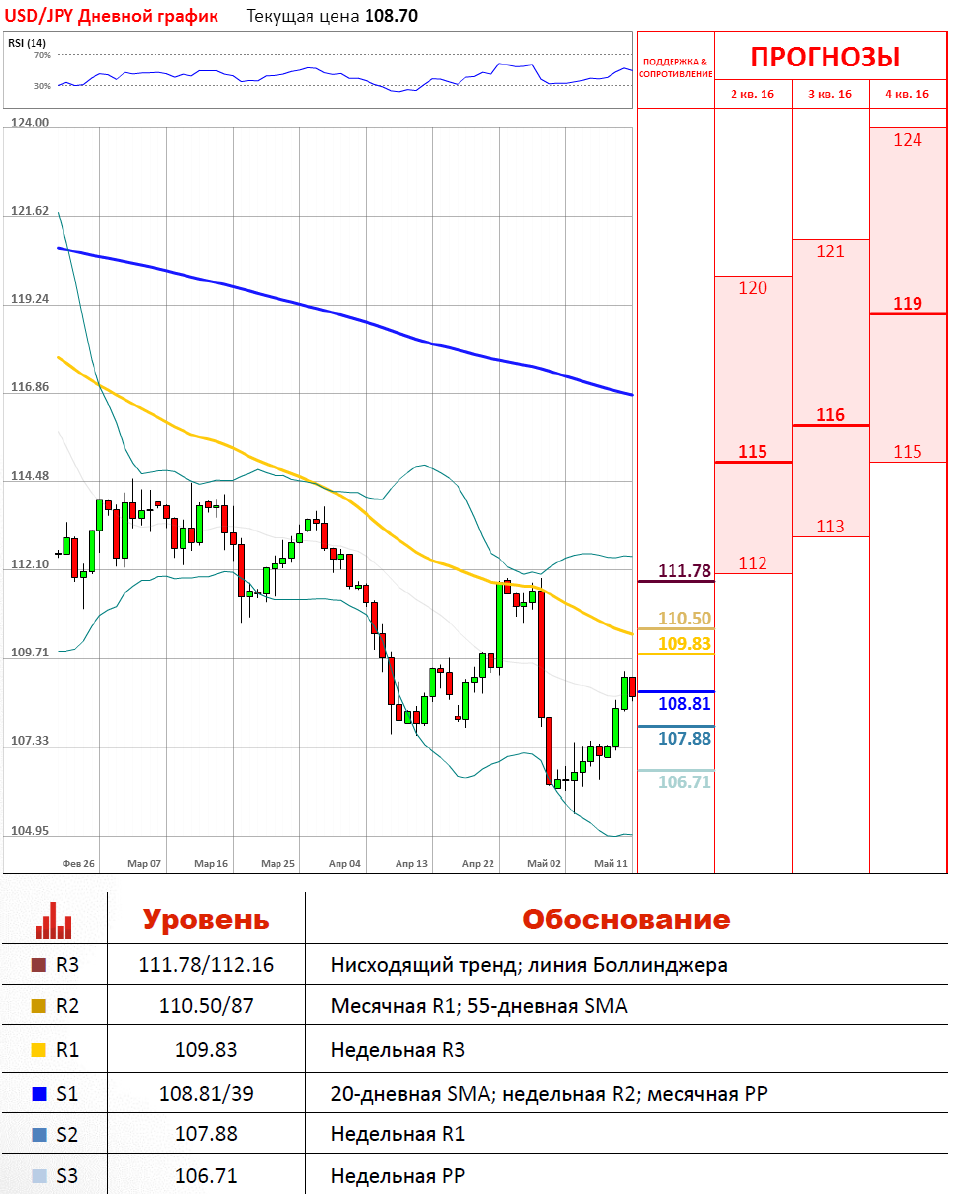Click the R2 gold color swatch

39,1006
